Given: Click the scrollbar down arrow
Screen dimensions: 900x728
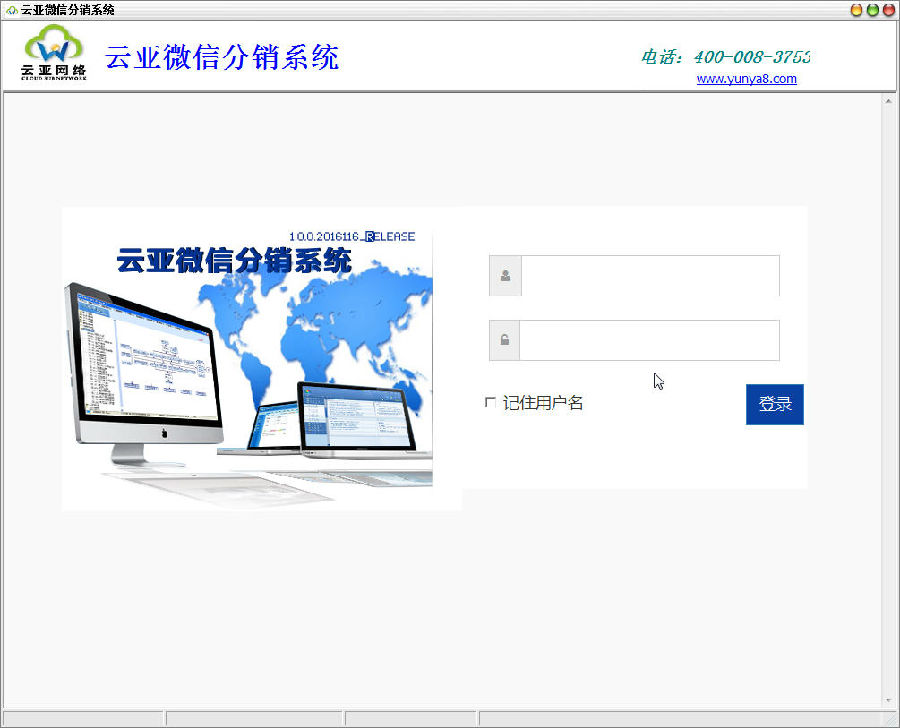Looking at the screenshot, I should coord(888,700).
